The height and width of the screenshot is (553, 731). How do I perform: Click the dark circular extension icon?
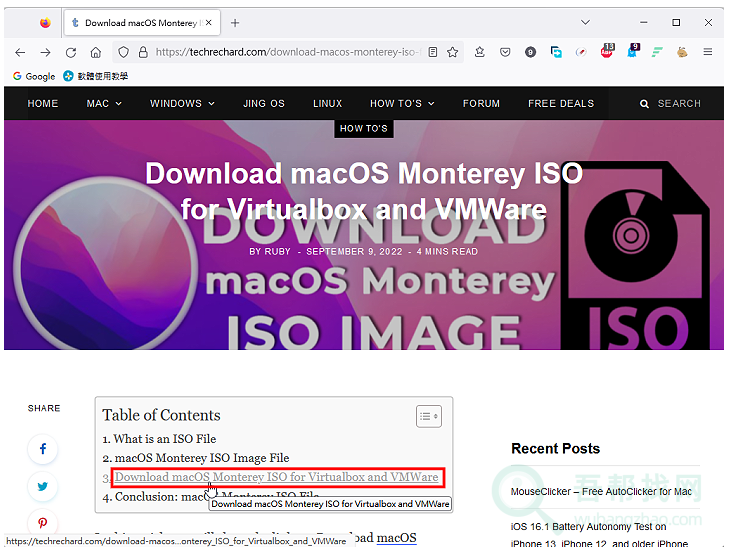click(531, 52)
